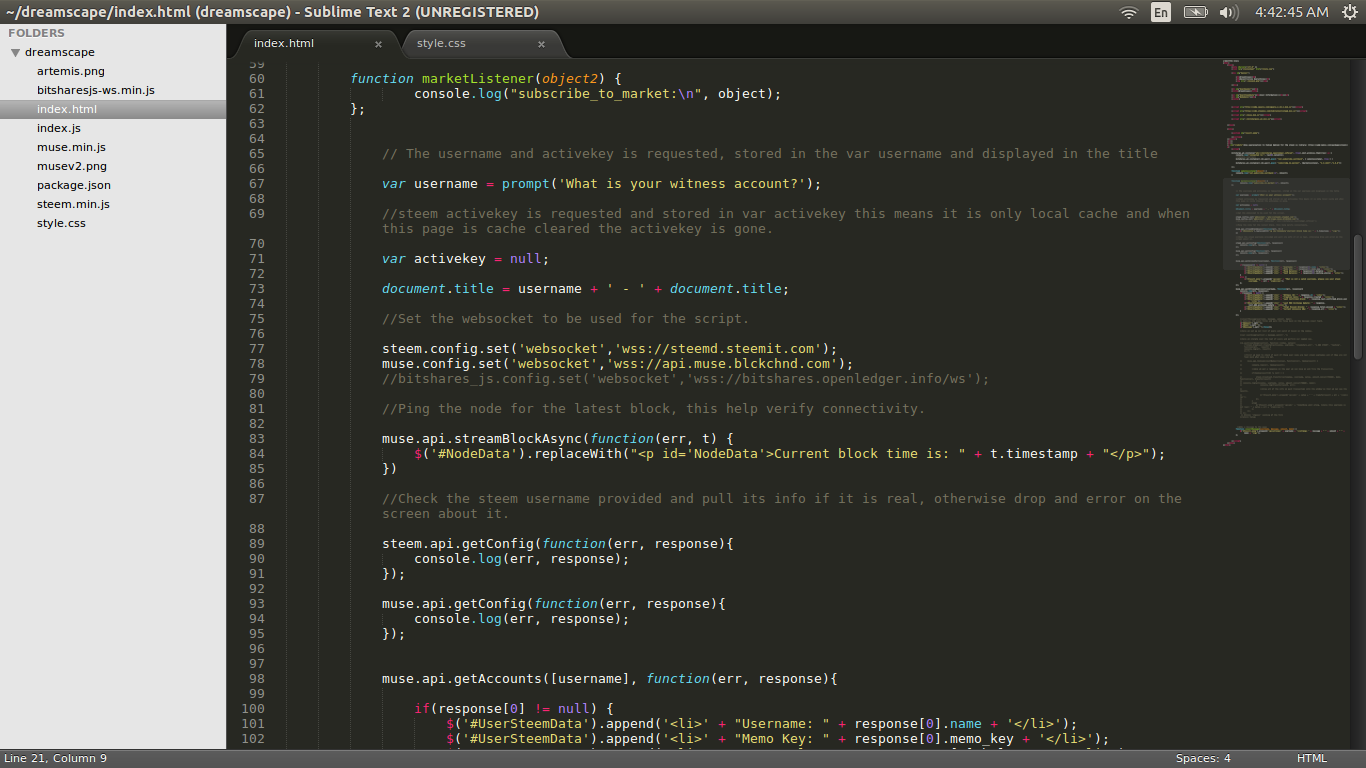Open package.json in the sidebar

[74, 185]
